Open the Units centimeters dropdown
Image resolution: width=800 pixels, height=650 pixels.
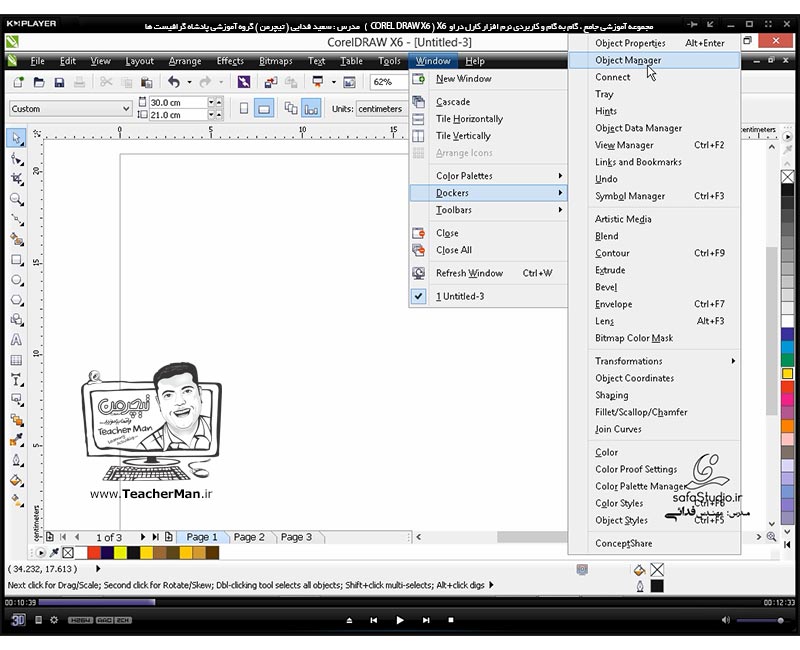point(381,109)
